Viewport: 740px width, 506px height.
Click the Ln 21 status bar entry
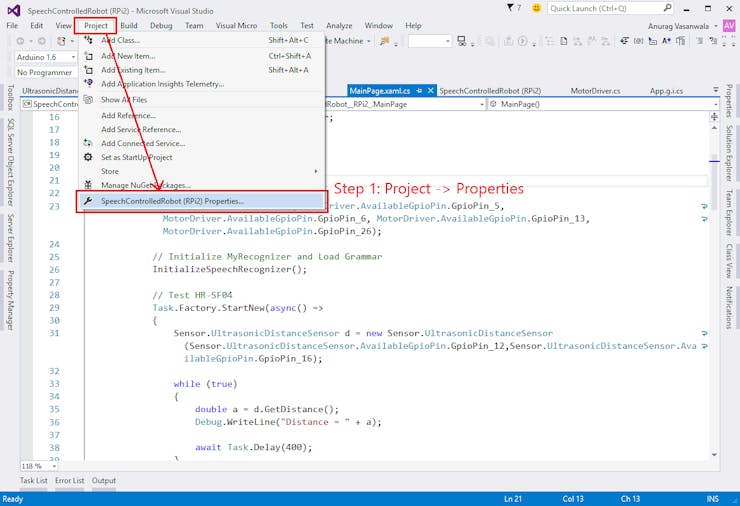coord(513,499)
